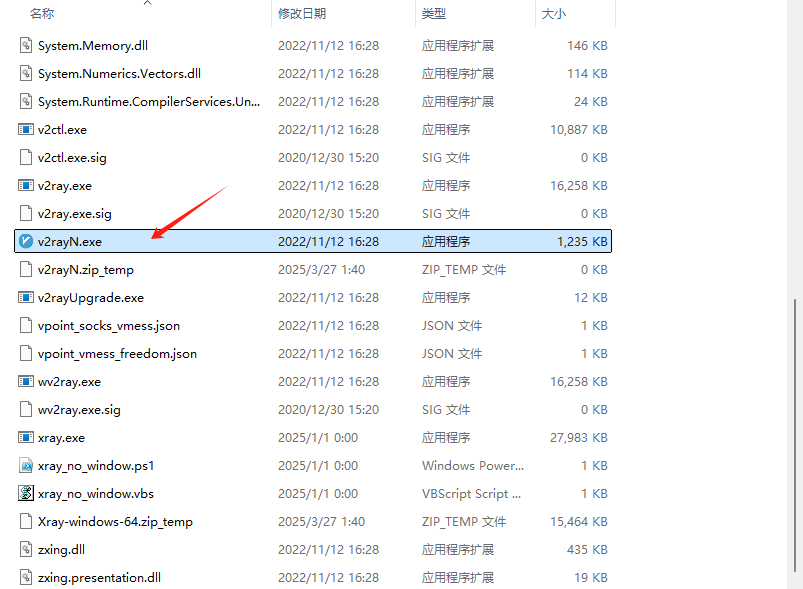
Task: Select the file name v2ray.exe.sig
Action: (75, 214)
